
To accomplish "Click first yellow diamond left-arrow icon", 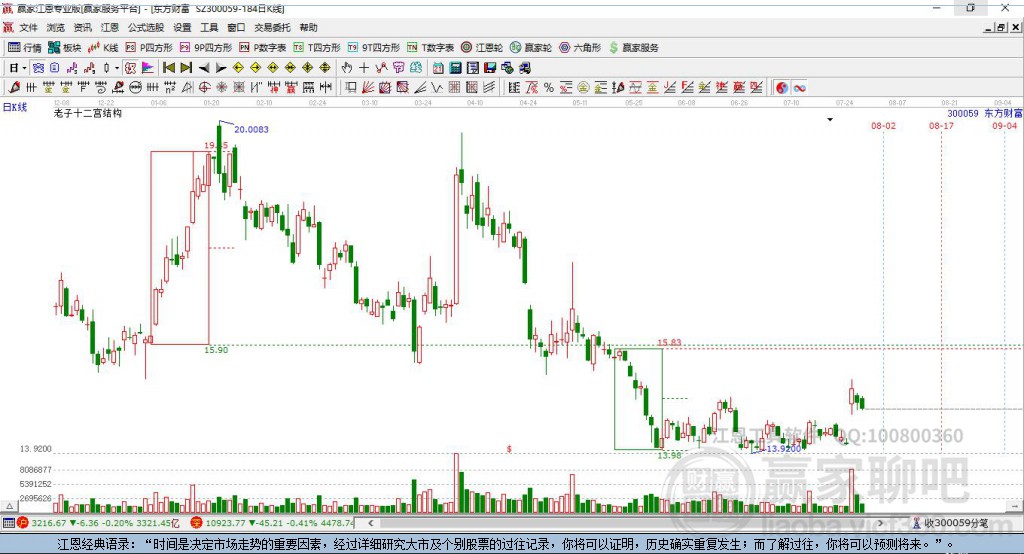I will click(238, 68).
